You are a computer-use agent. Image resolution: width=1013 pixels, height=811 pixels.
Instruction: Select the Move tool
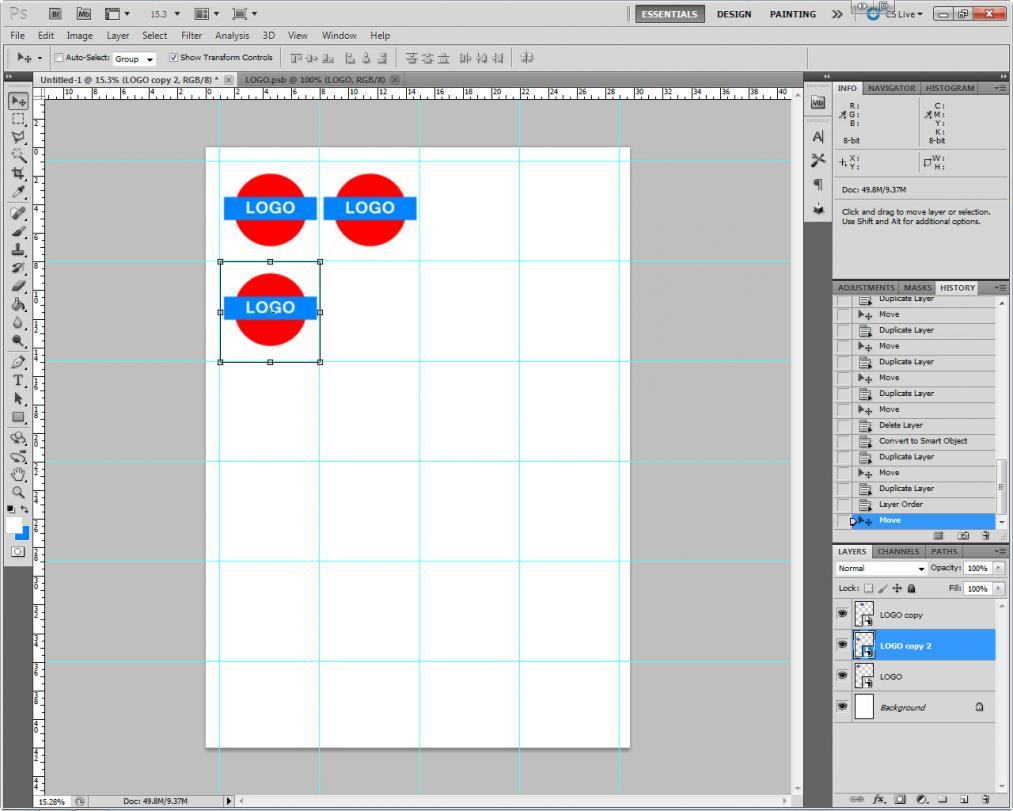click(x=18, y=101)
